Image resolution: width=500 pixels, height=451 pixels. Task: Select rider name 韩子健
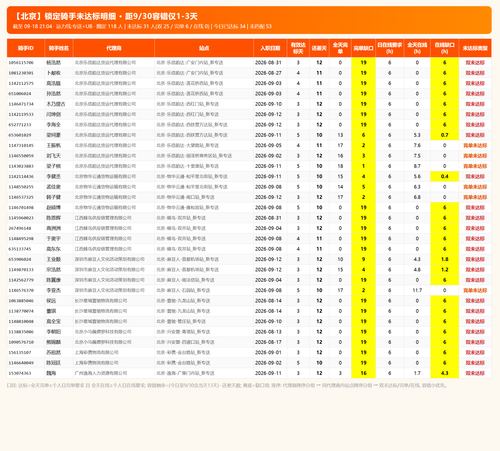click(53, 197)
